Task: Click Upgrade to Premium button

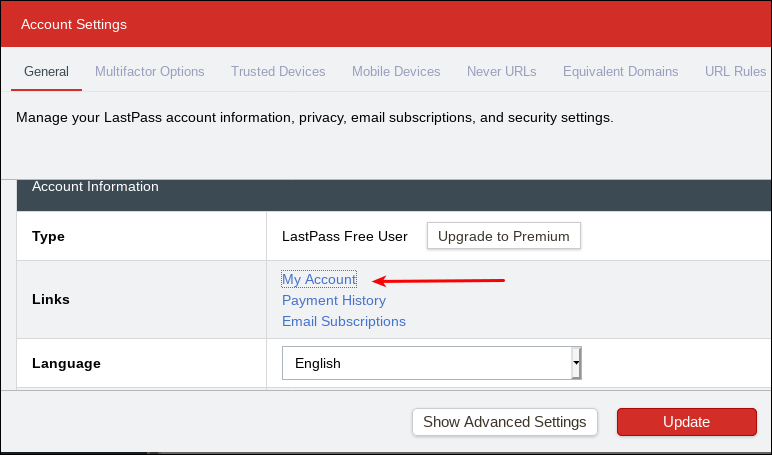Action: pyautogui.click(x=504, y=236)
